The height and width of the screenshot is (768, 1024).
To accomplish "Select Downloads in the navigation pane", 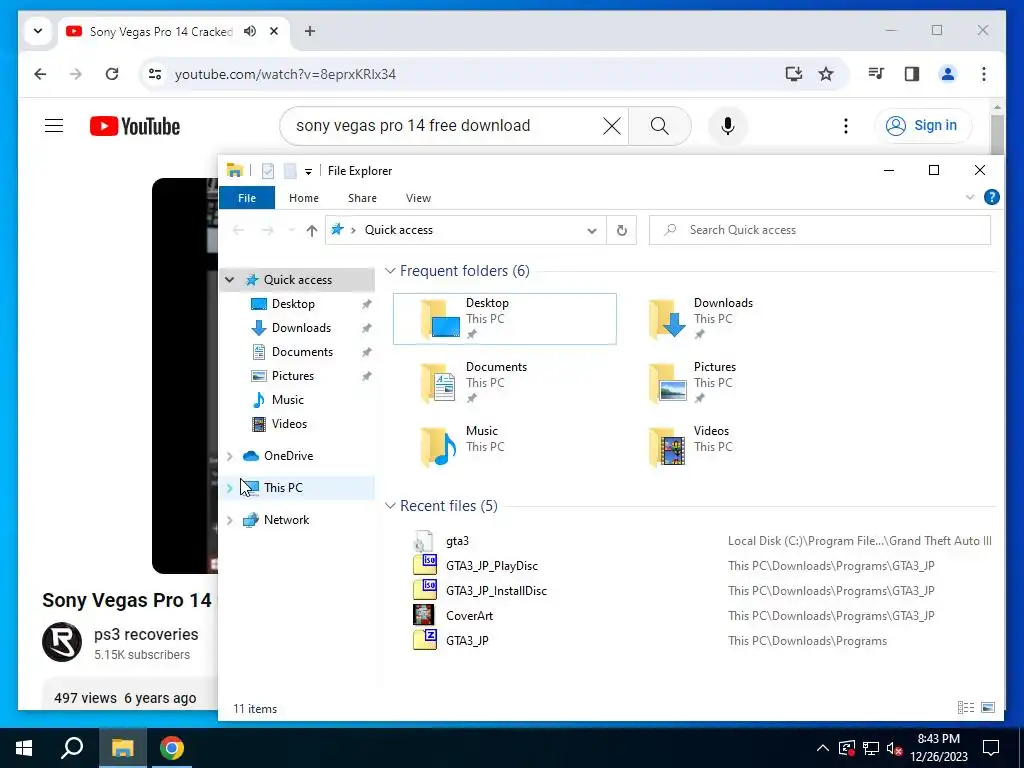I will 301,328.
